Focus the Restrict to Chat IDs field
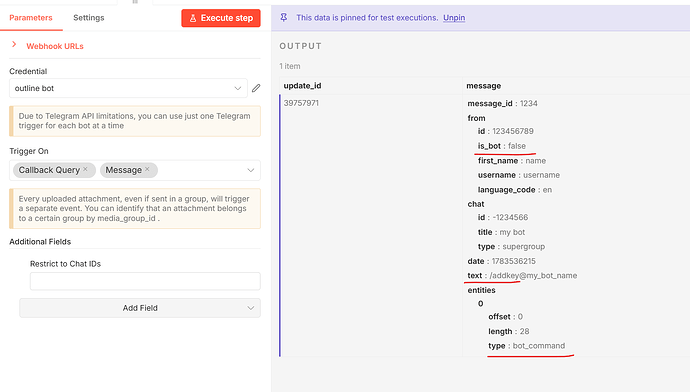 pos(145,281)
